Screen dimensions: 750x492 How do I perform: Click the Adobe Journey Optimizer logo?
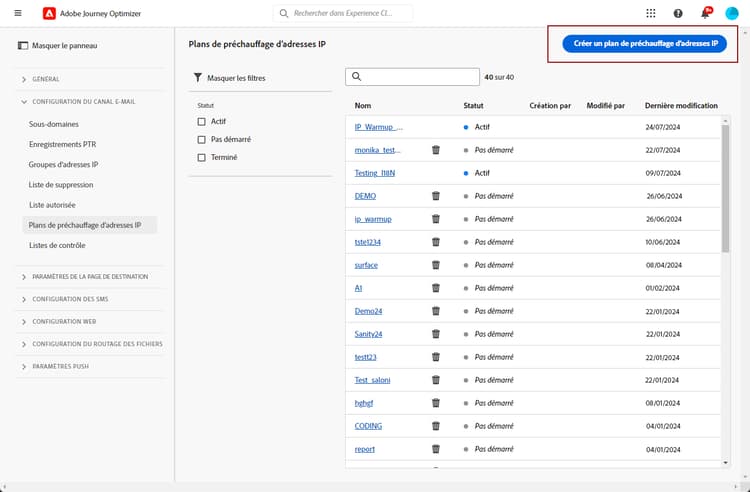tap(50, 13)
